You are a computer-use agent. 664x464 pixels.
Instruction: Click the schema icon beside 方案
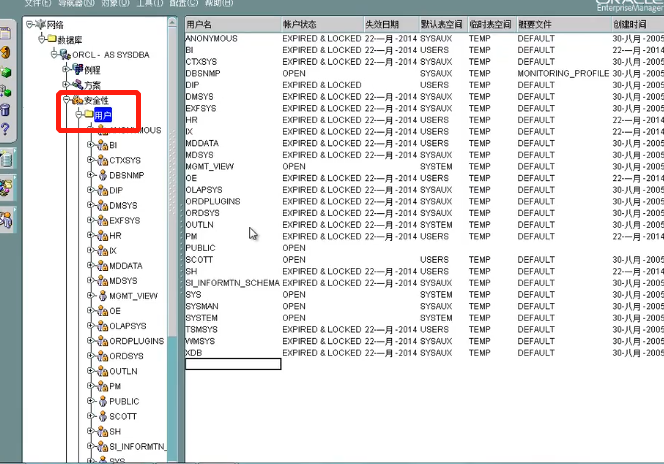pos(77,84)
